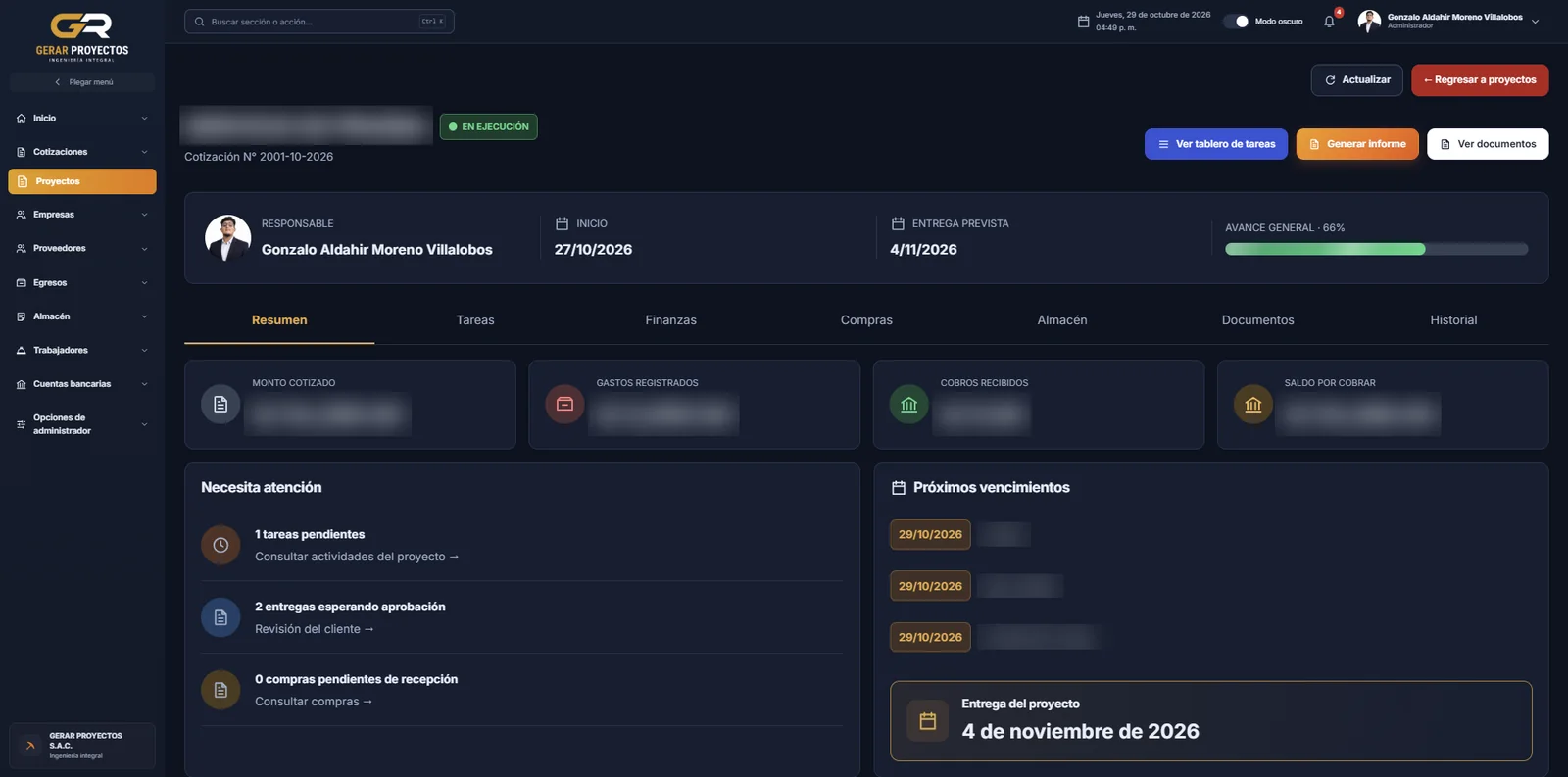
Task: Click the Actualizar button
Action: pyautogui.click(x=1357, y=80)
